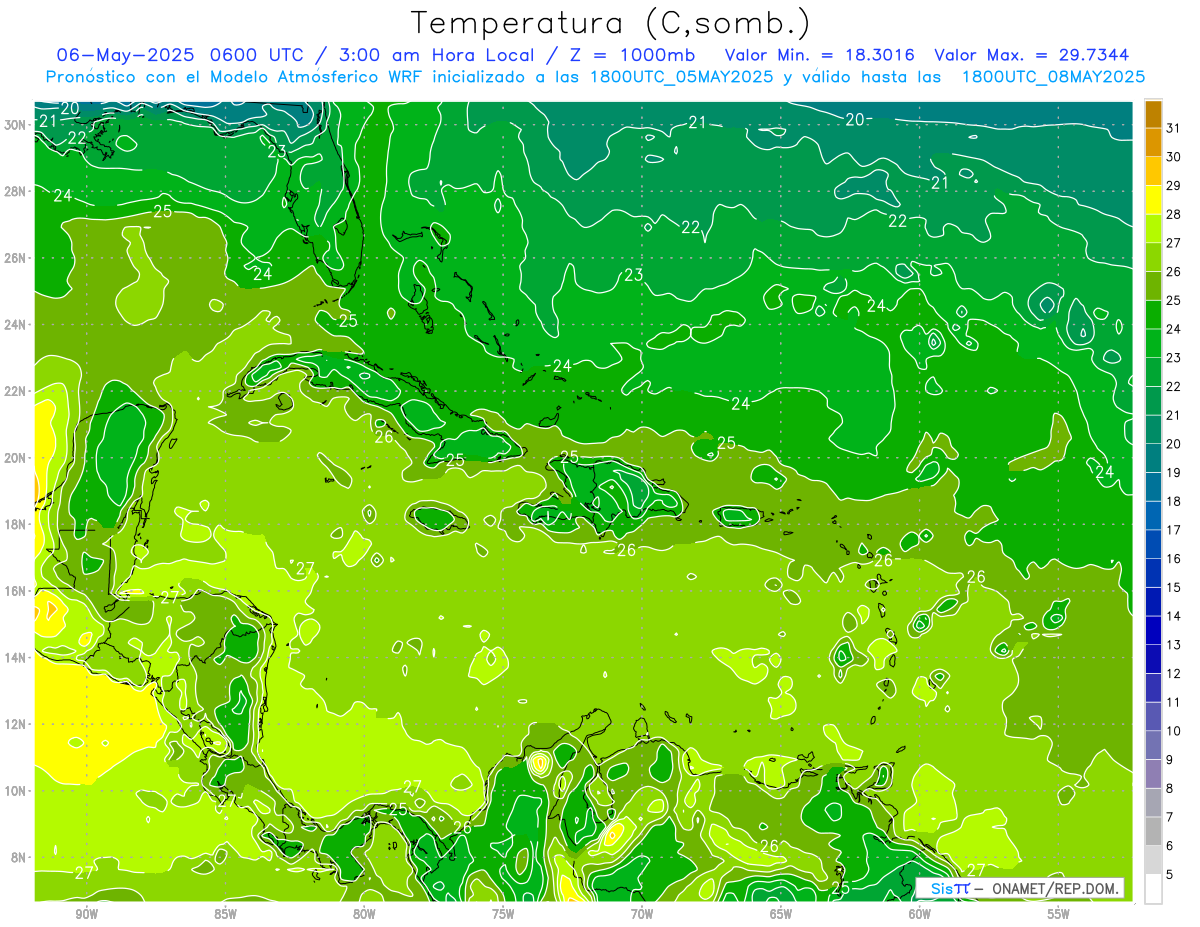Click the legend scale label '11'
1200x927 pixels.
coord(1174,702)
